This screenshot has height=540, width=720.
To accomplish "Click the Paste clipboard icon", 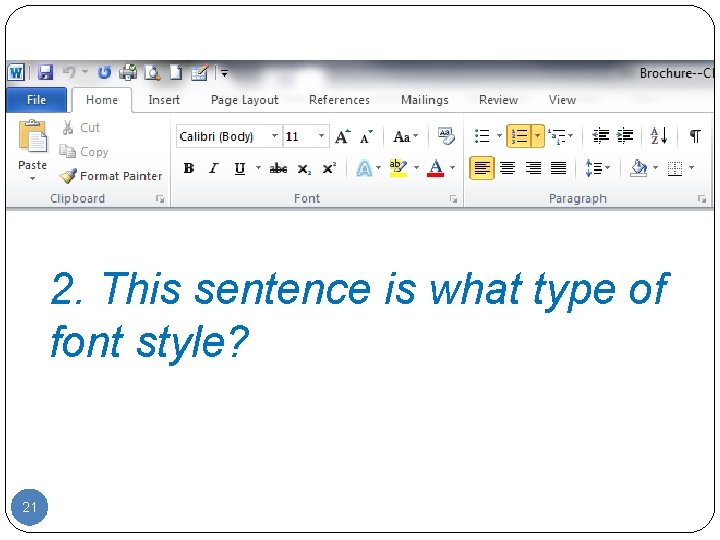I will pyautogui.click(x=32, y=136).
